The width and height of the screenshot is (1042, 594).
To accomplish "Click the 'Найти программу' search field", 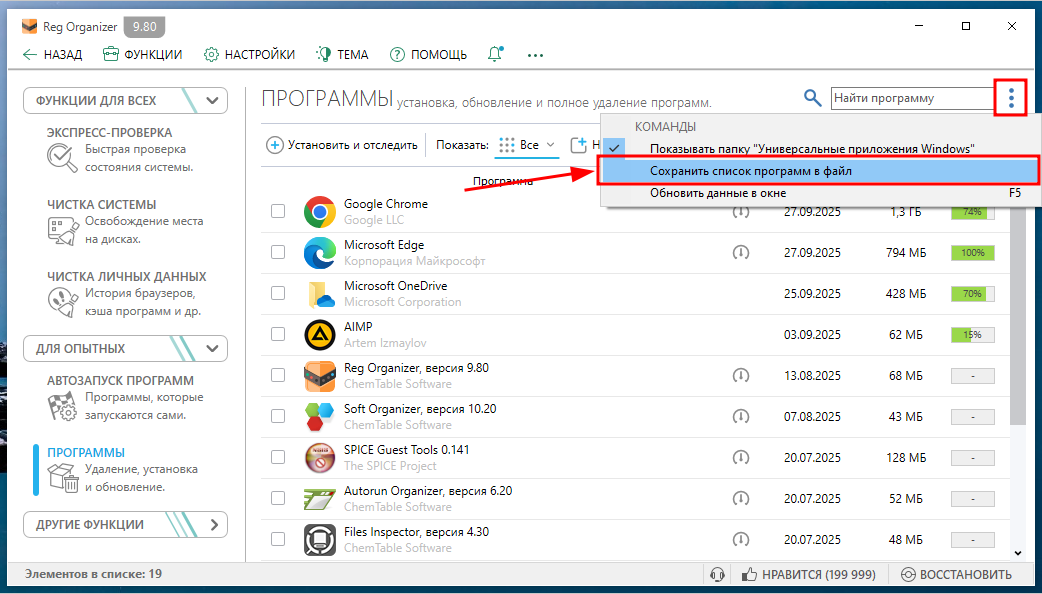I will pos(908,98).
